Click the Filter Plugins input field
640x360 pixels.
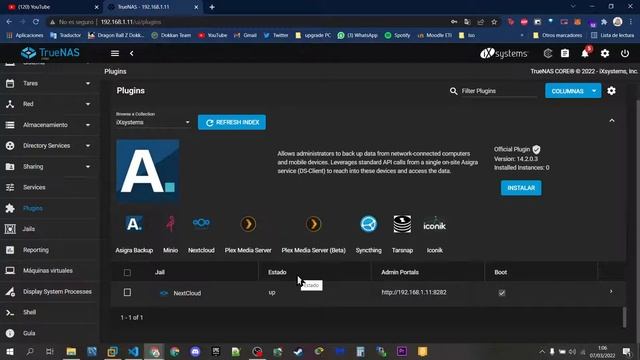coord(499,91)
